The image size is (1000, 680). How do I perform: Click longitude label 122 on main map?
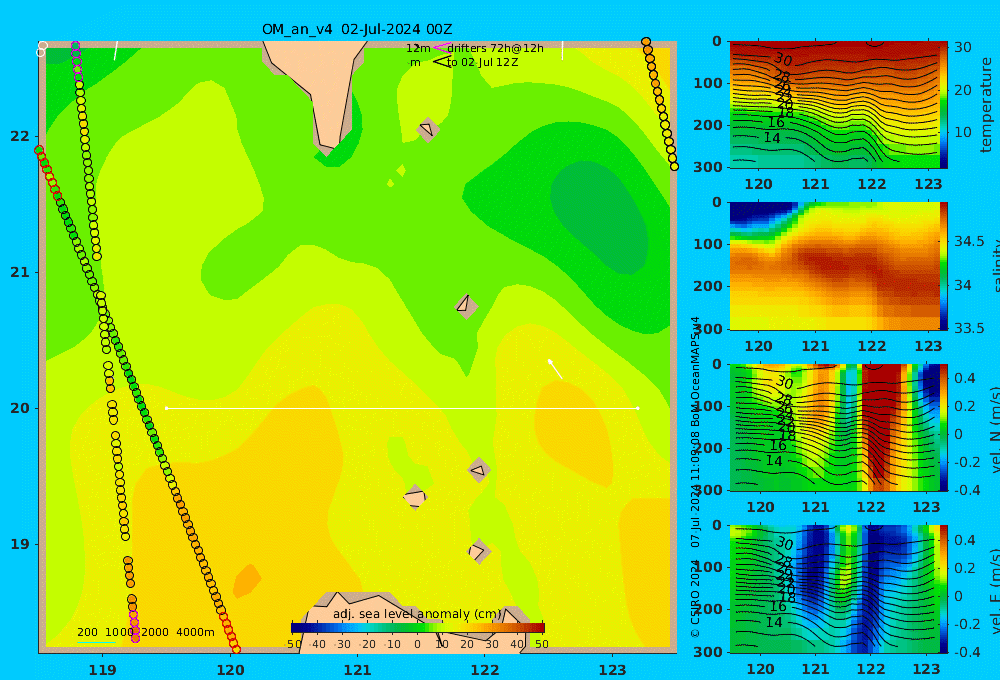tap(485, 670)
